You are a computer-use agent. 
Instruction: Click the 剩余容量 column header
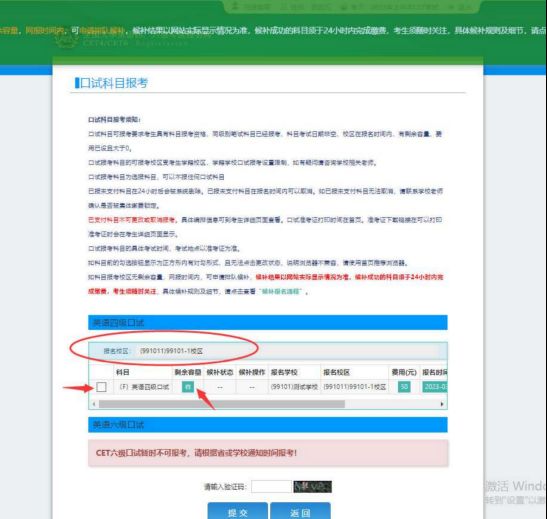click(188, 372)
